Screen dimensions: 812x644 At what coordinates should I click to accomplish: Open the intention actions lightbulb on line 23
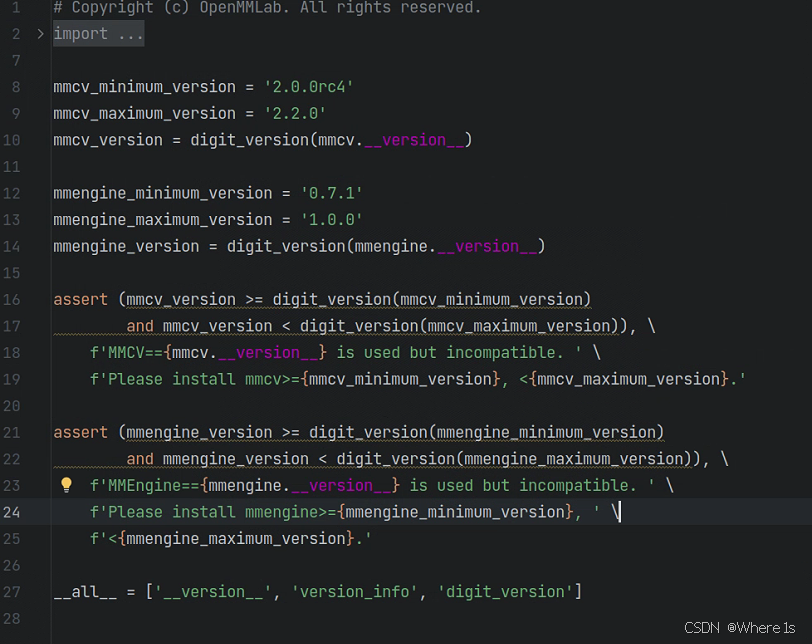[x=66, y=484]
